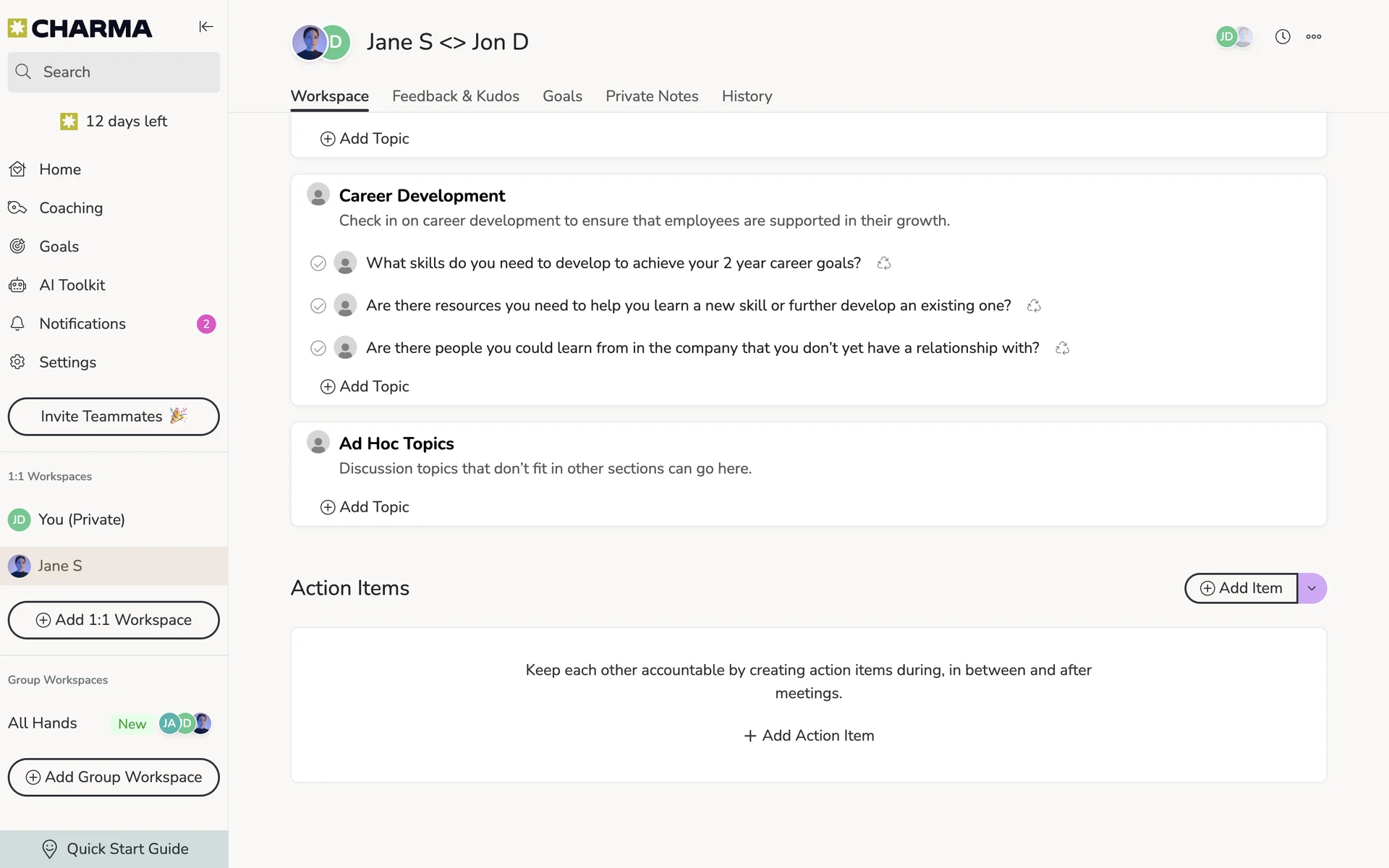Viewport: 1389px width, 868px height.
Task: Open the meeting history clock icon
Action: click(x=1283, y=37)
